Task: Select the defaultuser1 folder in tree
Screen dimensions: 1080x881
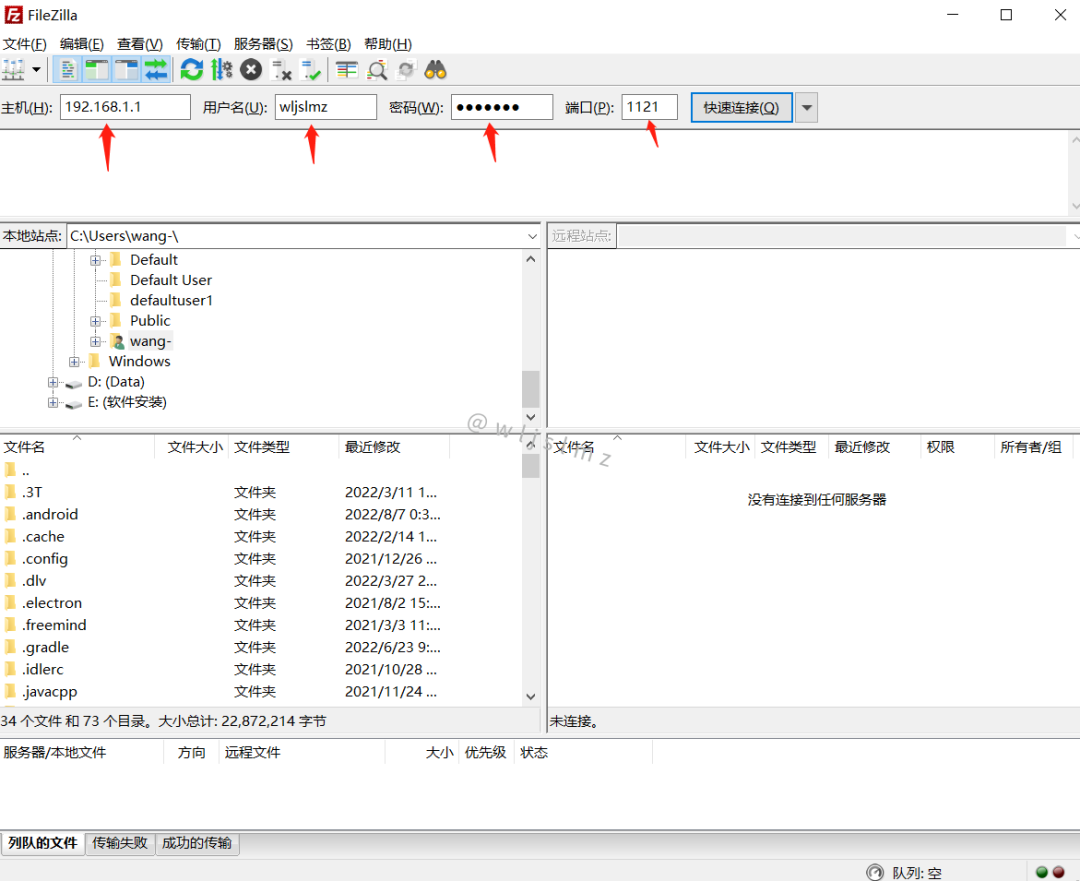Action: (x=172, y=300)
